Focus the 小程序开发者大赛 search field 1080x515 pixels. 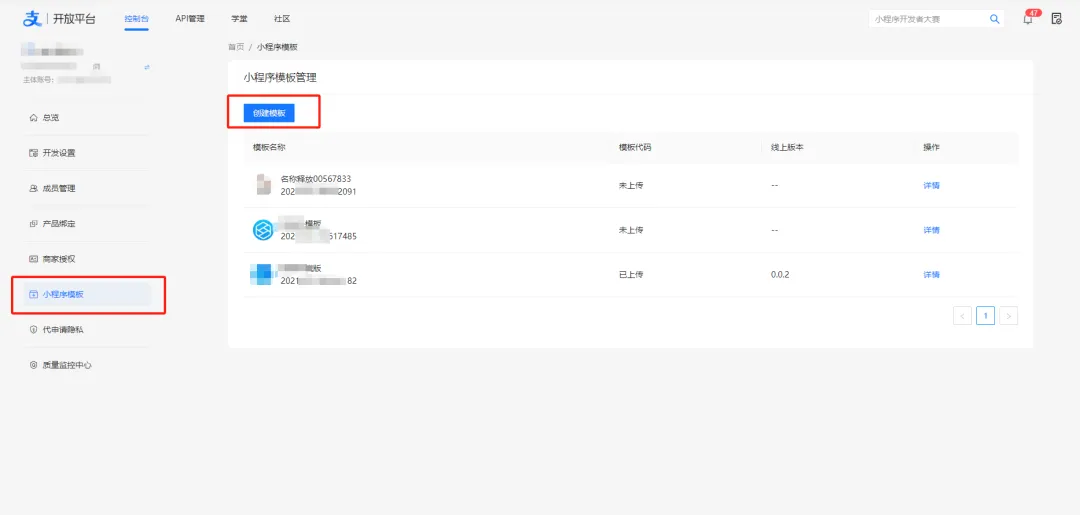928,19
